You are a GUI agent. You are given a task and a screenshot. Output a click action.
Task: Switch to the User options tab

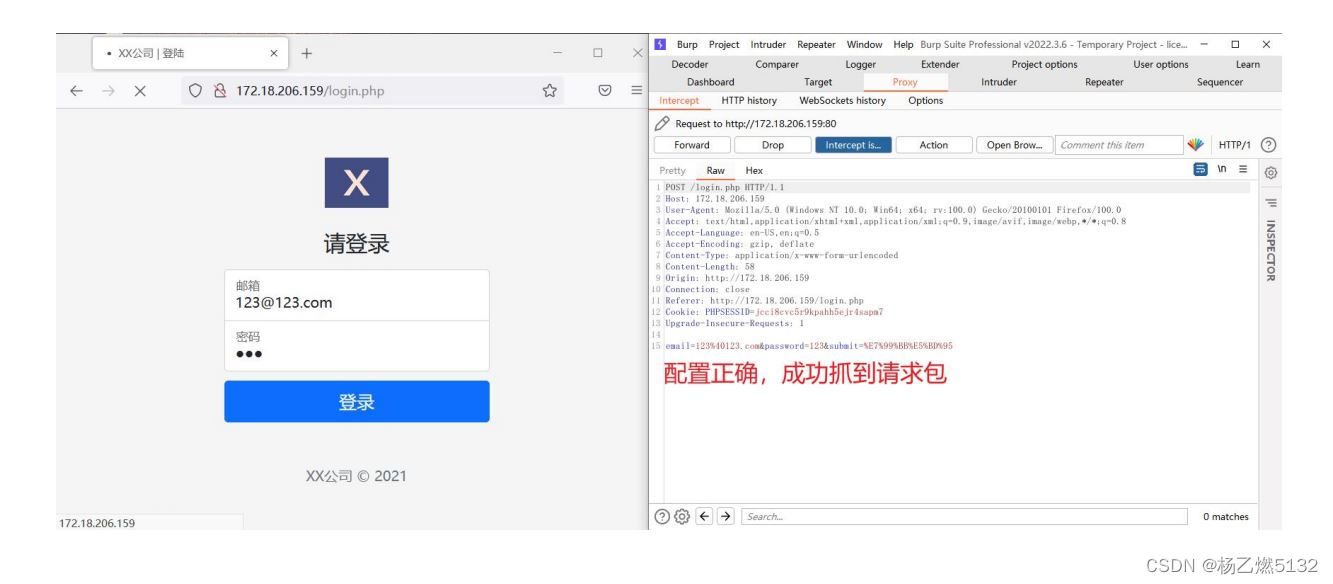[x=1160, y=65]
